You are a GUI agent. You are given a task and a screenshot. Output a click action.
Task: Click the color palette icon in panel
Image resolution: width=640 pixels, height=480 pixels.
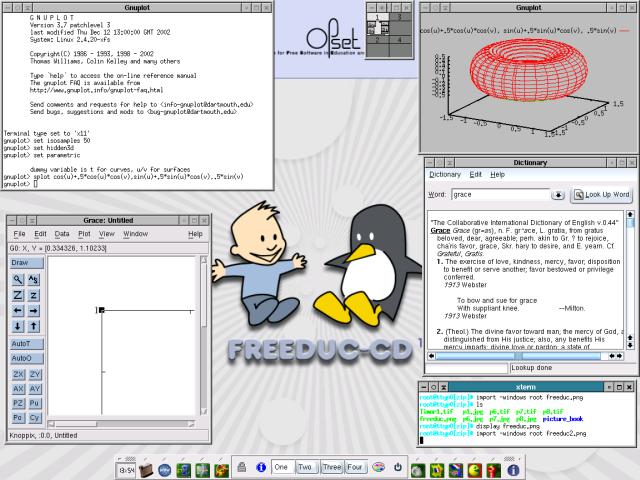[x=378, y=467]
